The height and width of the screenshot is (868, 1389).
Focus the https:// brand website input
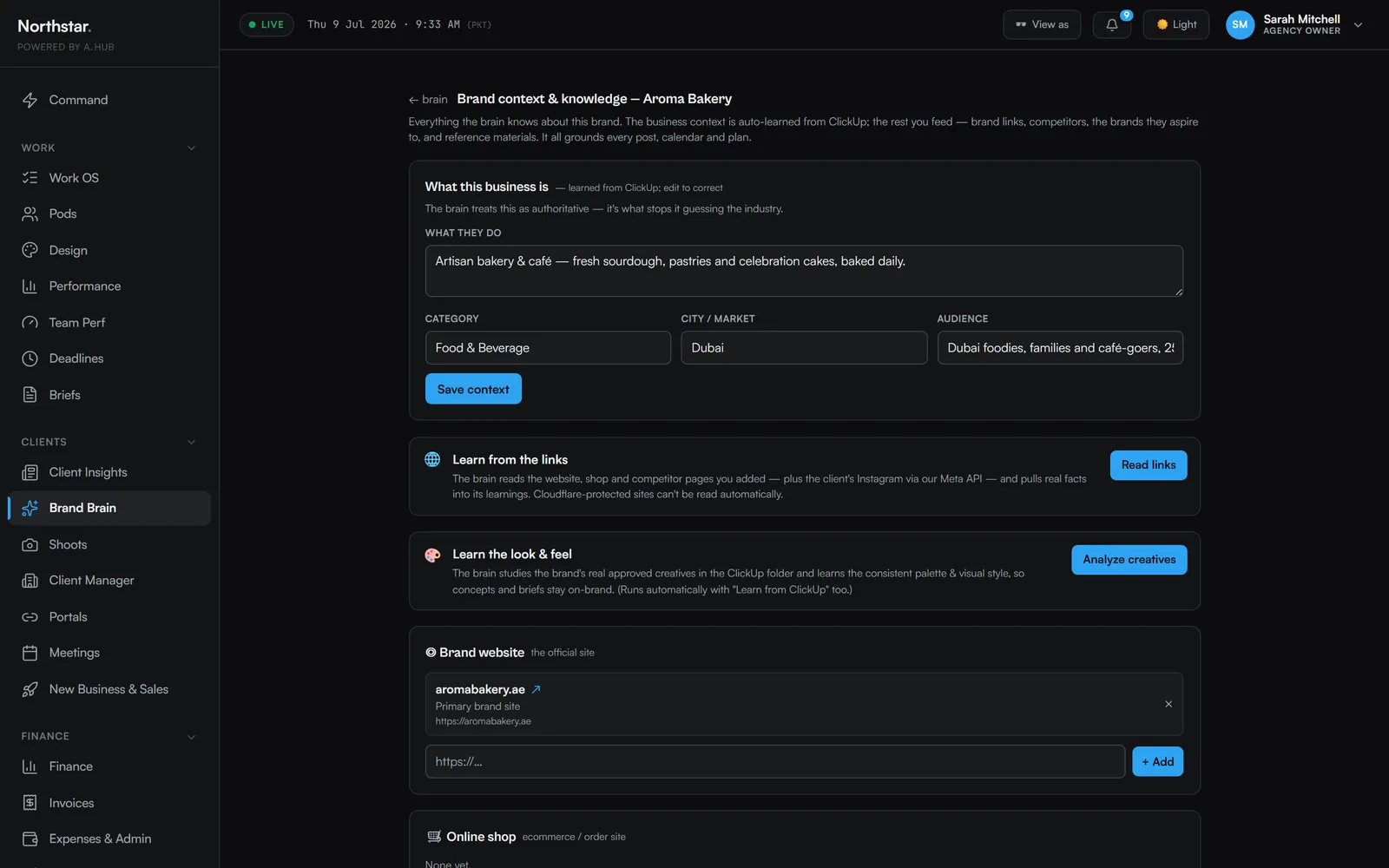775,761
